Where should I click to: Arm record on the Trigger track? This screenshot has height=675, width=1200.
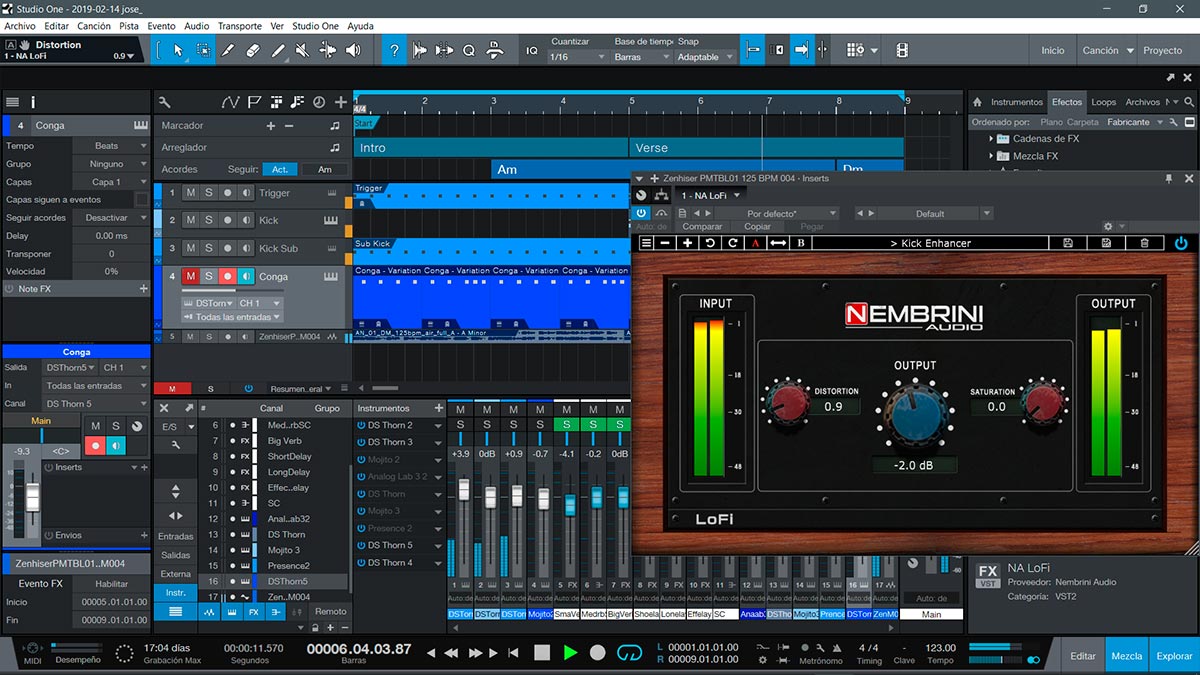[x=228, y=193]
